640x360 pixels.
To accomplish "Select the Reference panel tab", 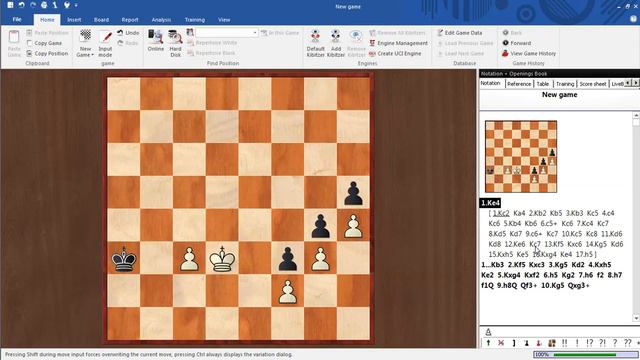I will tap(519, 84).
